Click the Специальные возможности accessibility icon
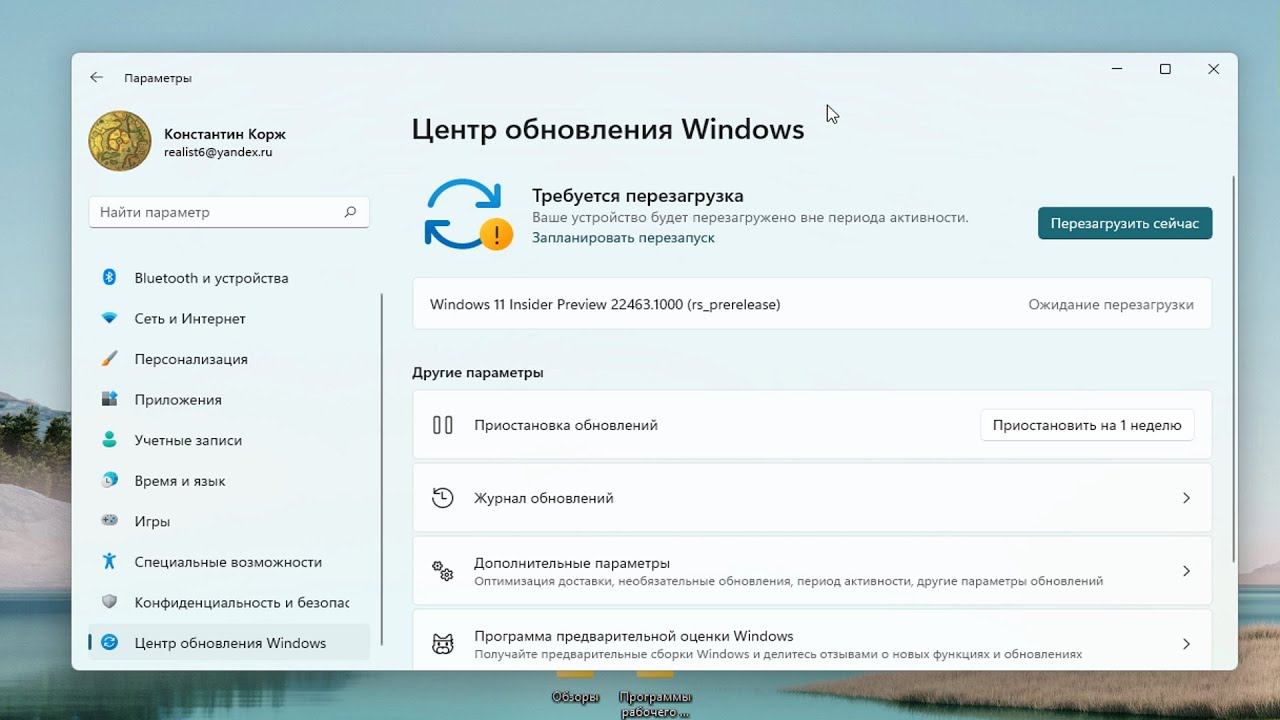This screenshot has width=1280, height=720. pos(110,561)
